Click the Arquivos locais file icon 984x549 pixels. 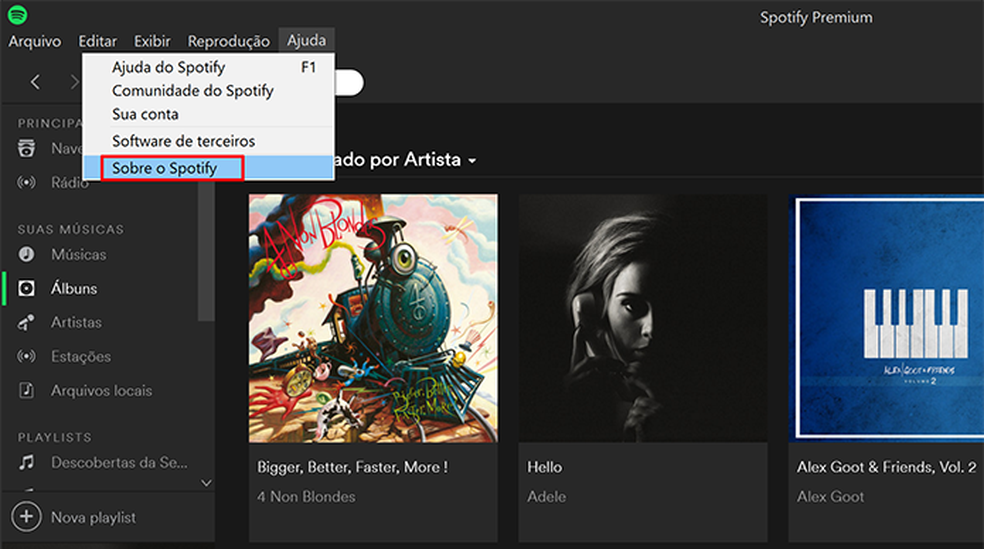(x=26, y=390)
